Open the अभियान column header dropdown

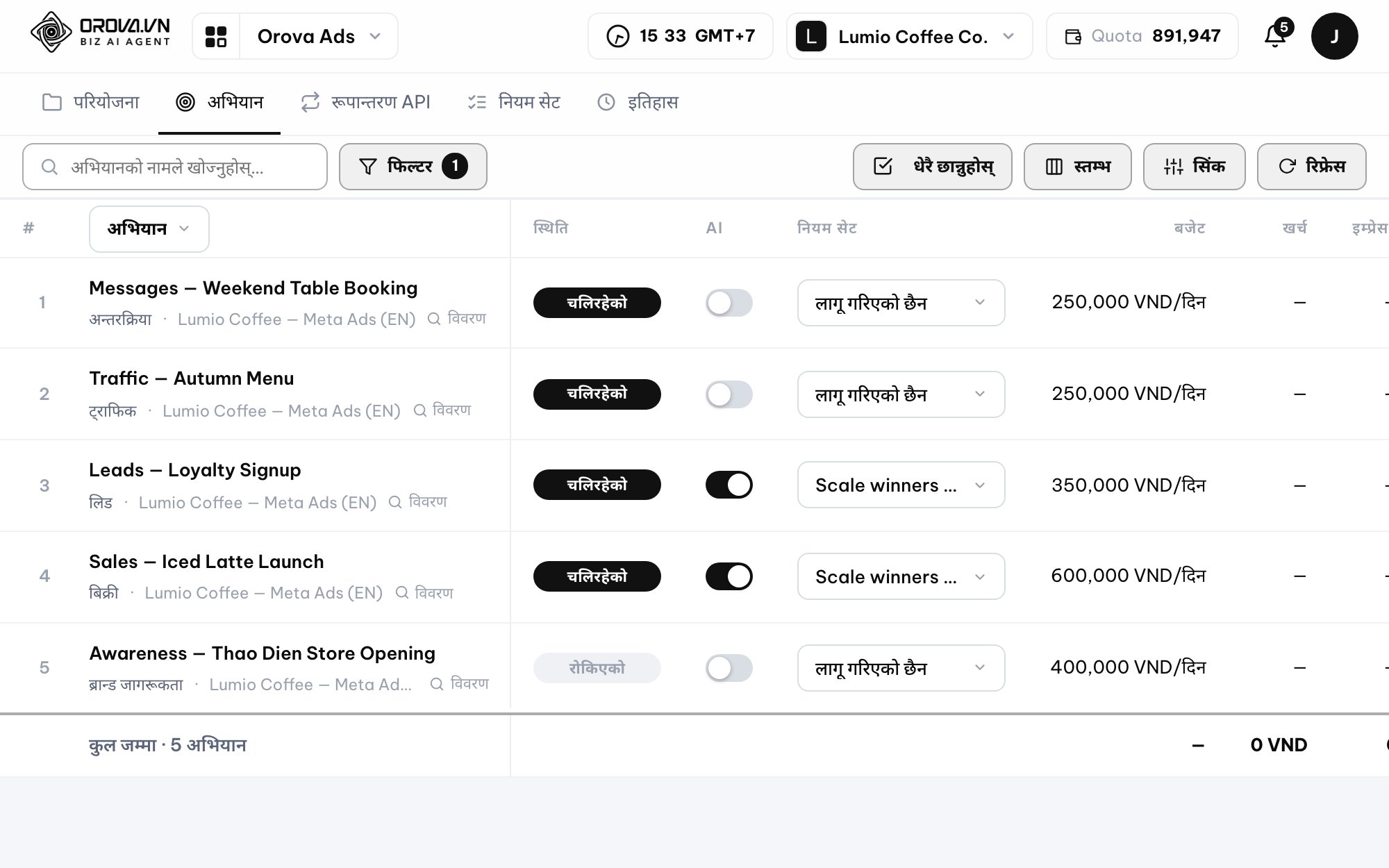pos(149,228)
